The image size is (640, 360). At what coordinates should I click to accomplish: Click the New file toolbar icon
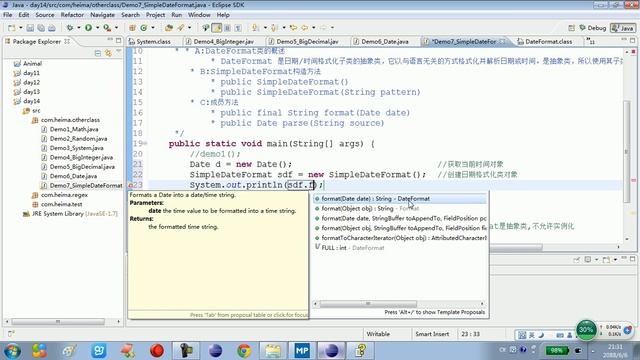(x=12, y=28)
